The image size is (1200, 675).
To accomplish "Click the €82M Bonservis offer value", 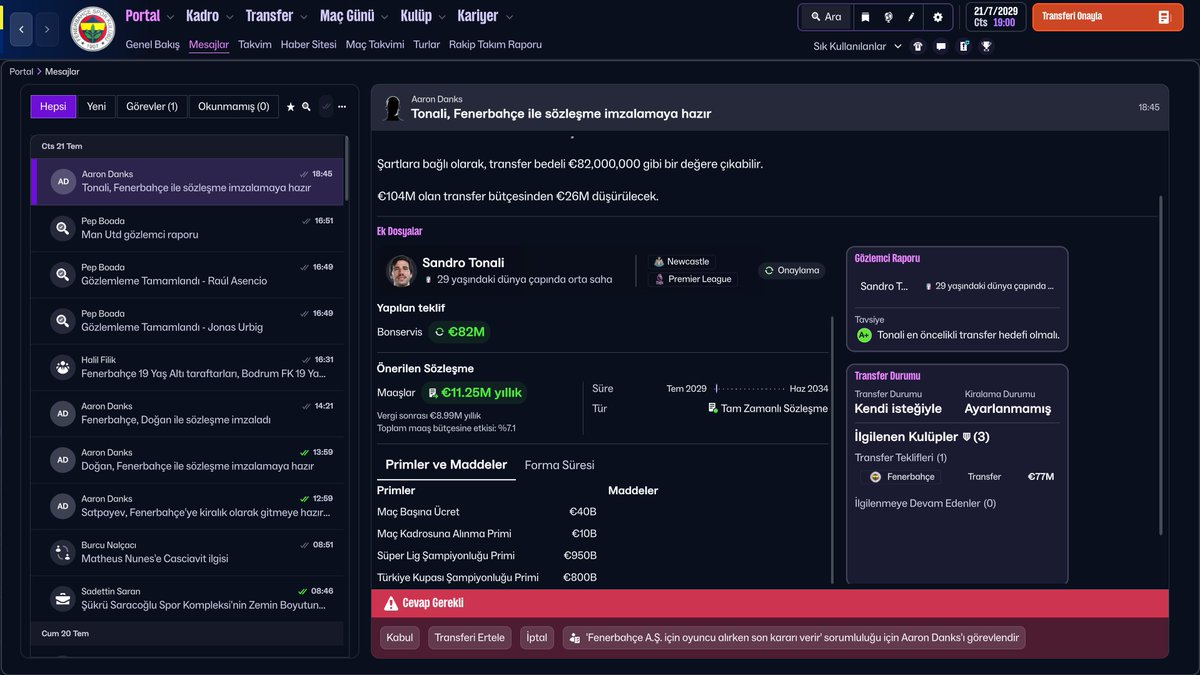I will click(x=460, y=332).
